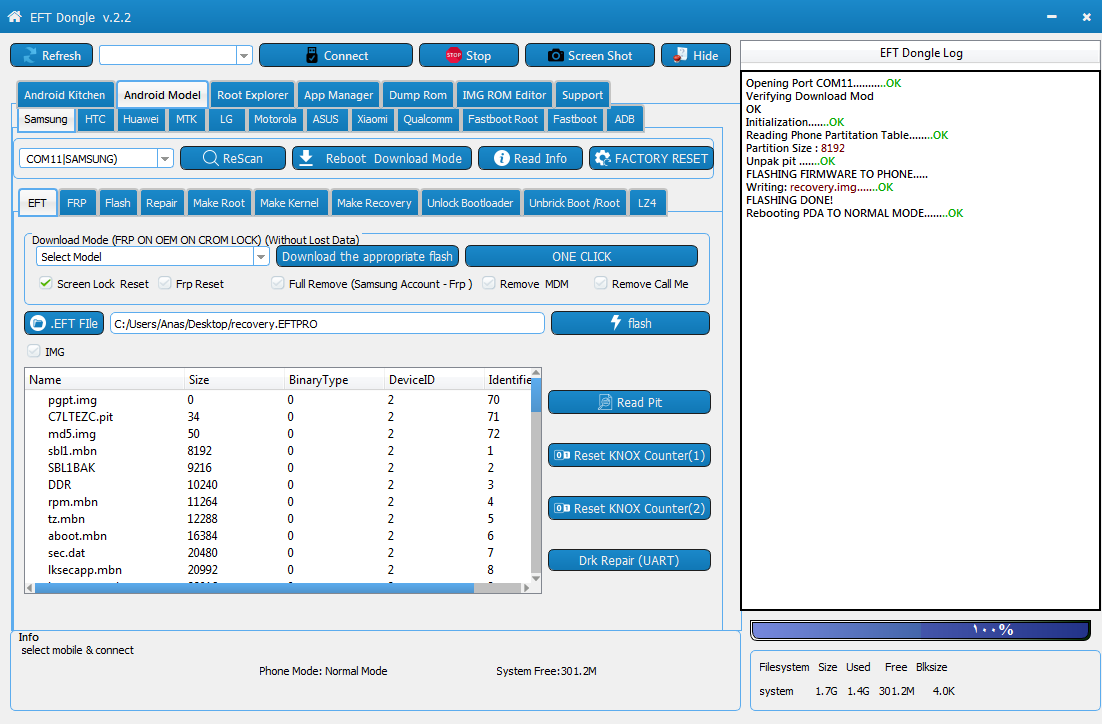
Task: Click the home icon in title bar
Action: coord(14,17)
